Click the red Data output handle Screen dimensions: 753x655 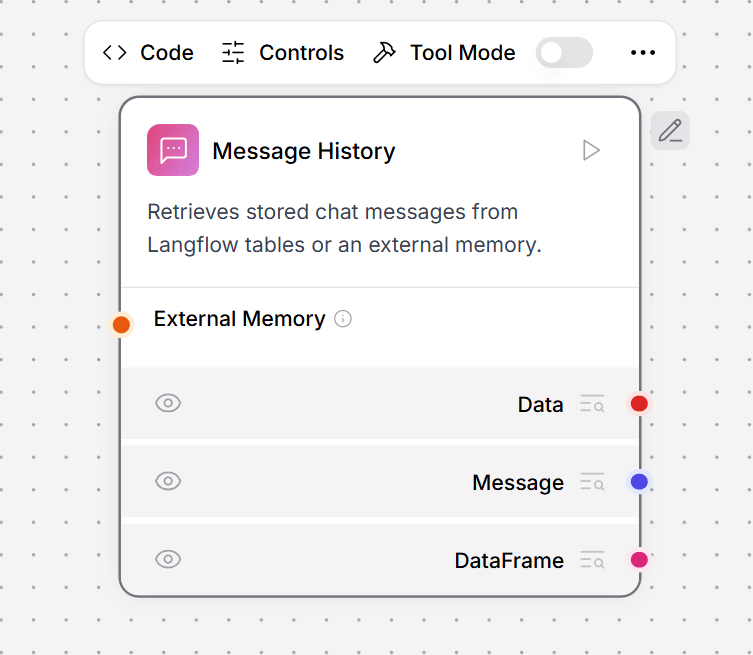(639, 404)
